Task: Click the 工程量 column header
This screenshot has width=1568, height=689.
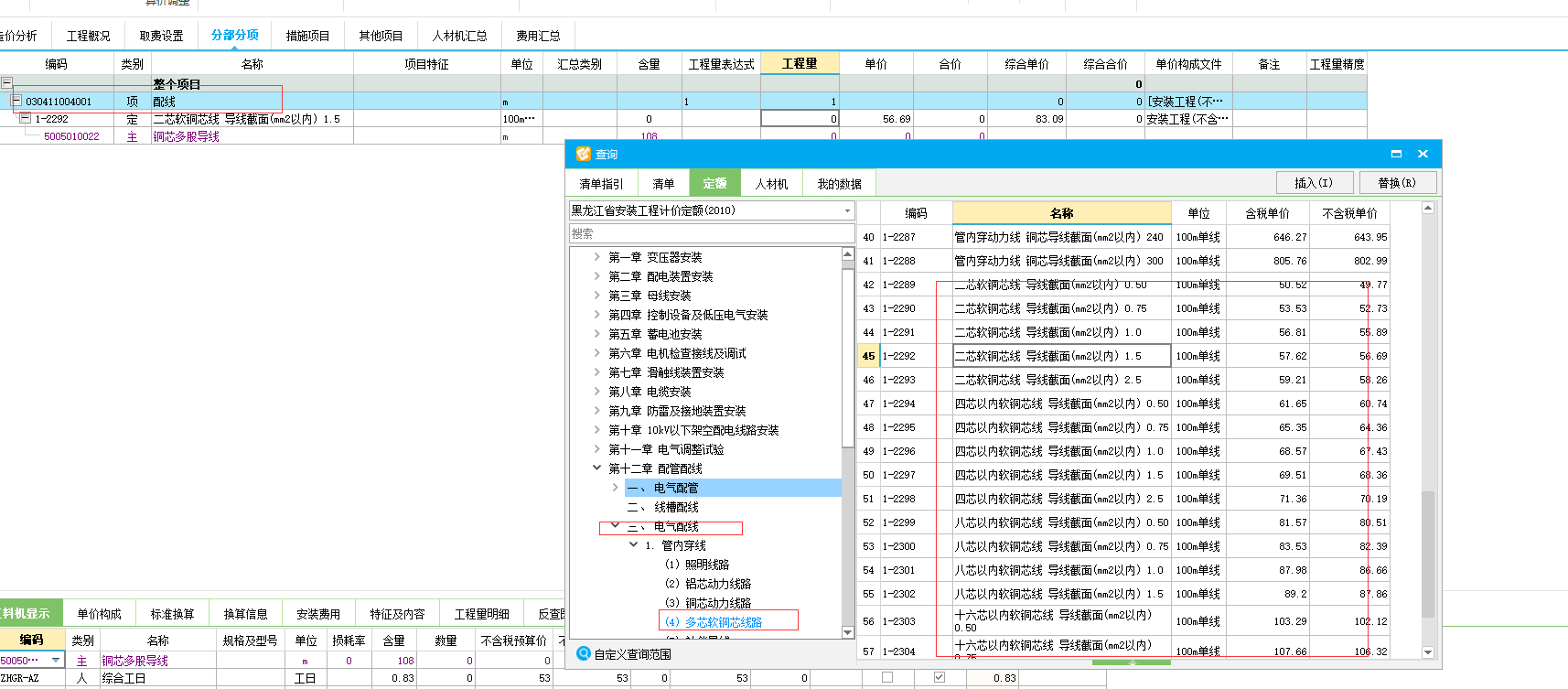Action: pyautogui.click(x=799, y=63)
